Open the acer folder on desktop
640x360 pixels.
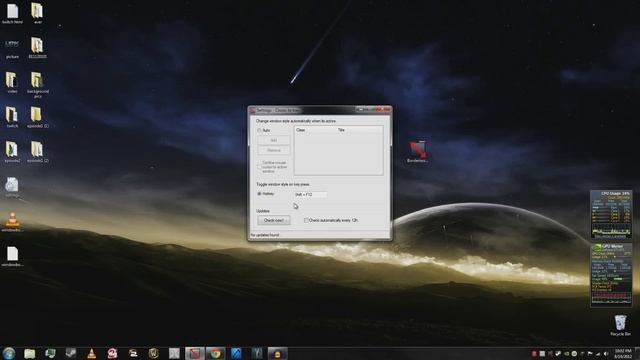[x=38, y=13]
